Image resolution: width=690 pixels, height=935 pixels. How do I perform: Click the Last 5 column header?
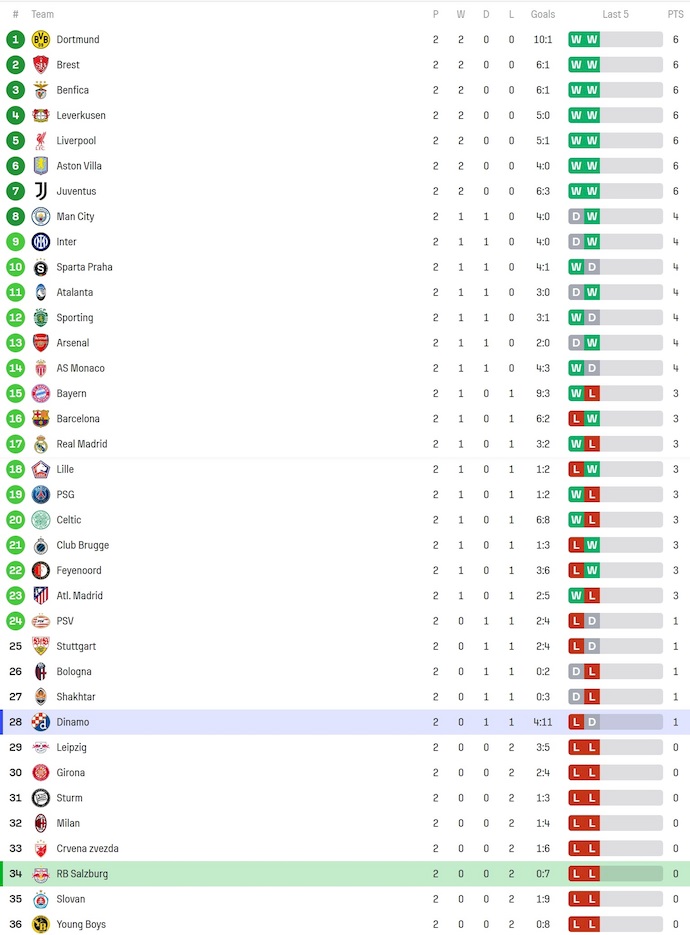tap(615, 14)
